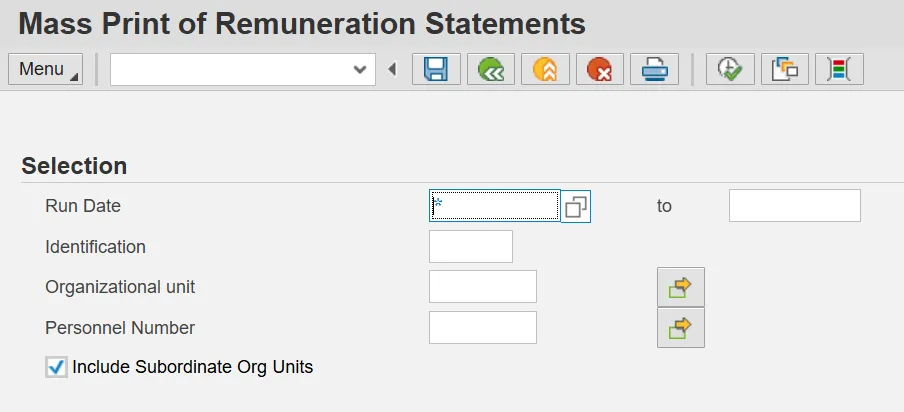
Task: Hit the red Cancel icon
Action: [599, 70]
